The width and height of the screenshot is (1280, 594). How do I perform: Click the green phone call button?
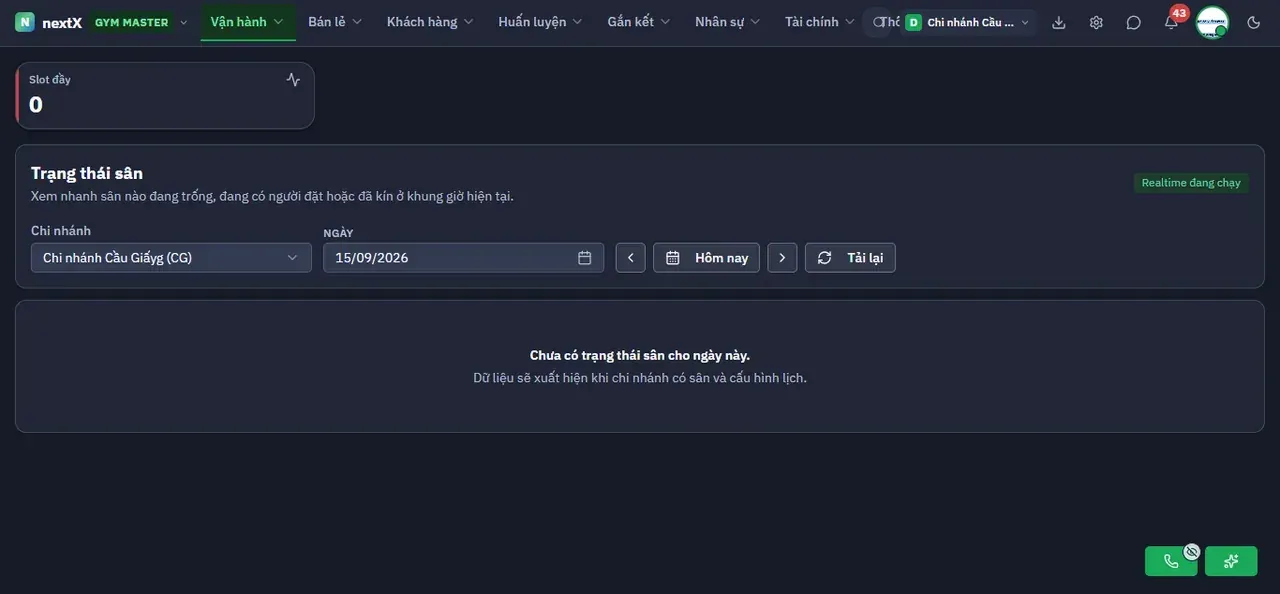tap(1171, 561)
